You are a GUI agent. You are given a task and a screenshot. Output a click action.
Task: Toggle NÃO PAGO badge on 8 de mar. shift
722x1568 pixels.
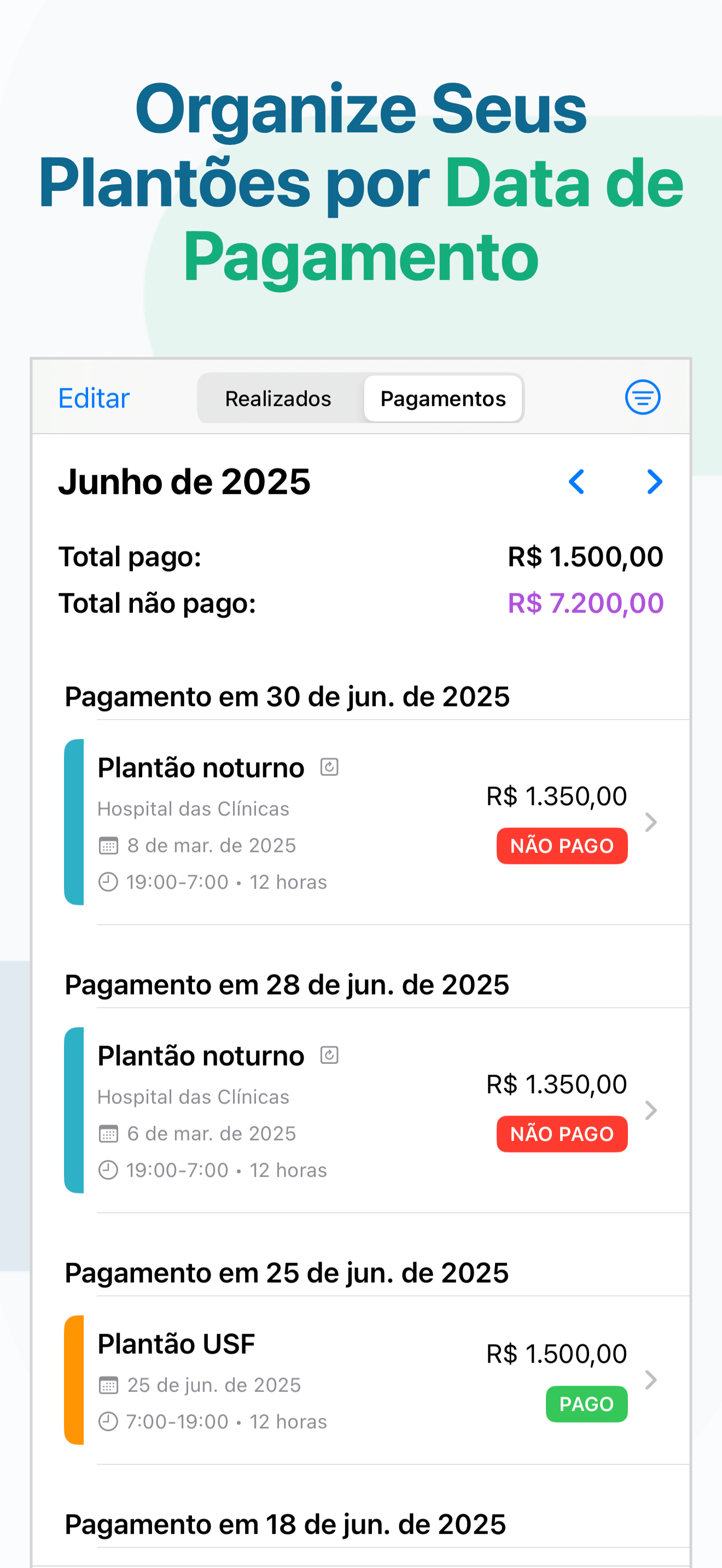[x=562, y=845]
